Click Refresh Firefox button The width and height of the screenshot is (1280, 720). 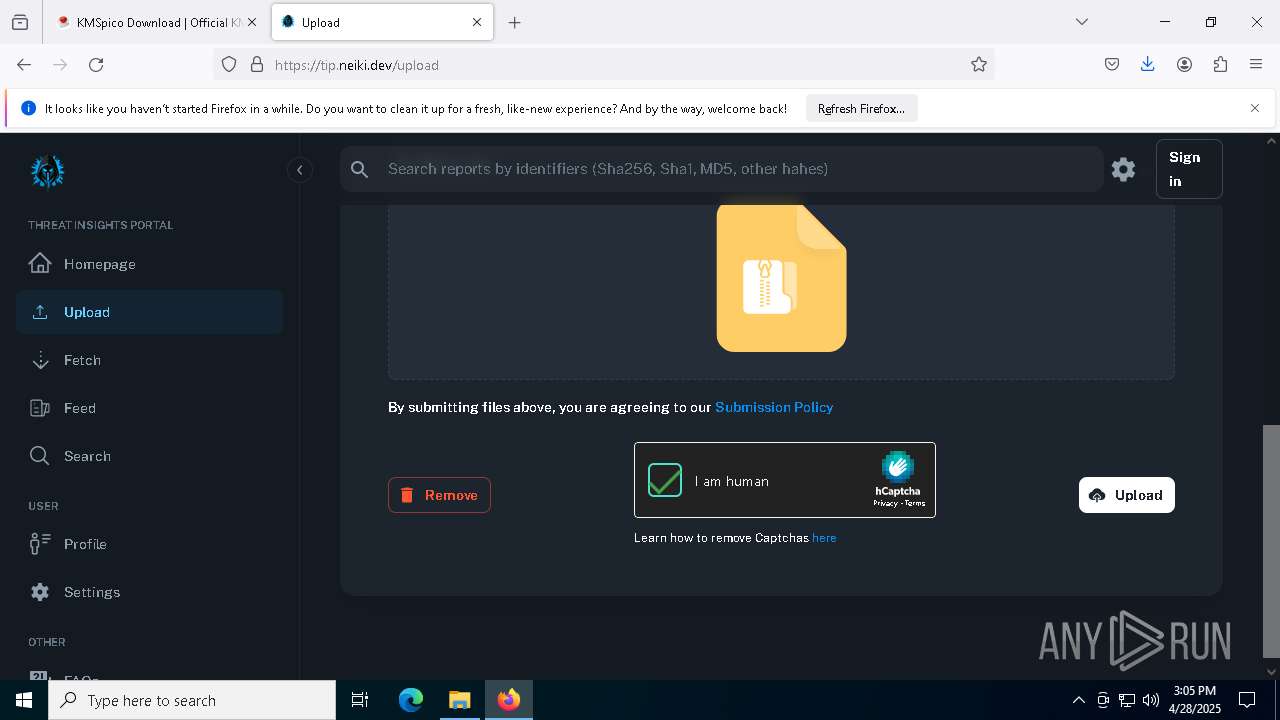tap(861, 109)
